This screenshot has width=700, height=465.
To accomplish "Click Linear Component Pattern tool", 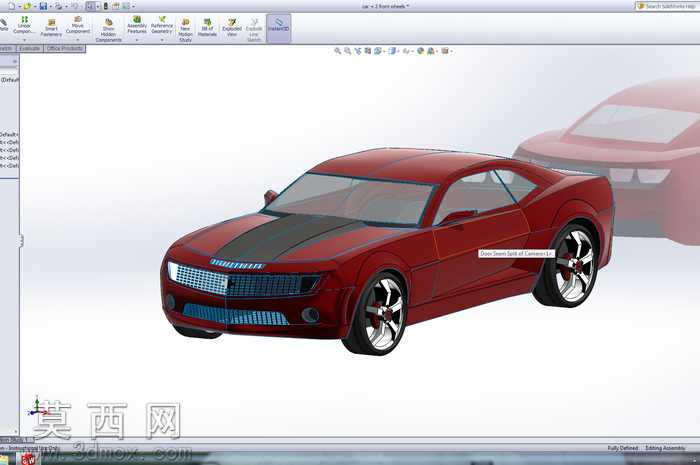I will point(24,25).
